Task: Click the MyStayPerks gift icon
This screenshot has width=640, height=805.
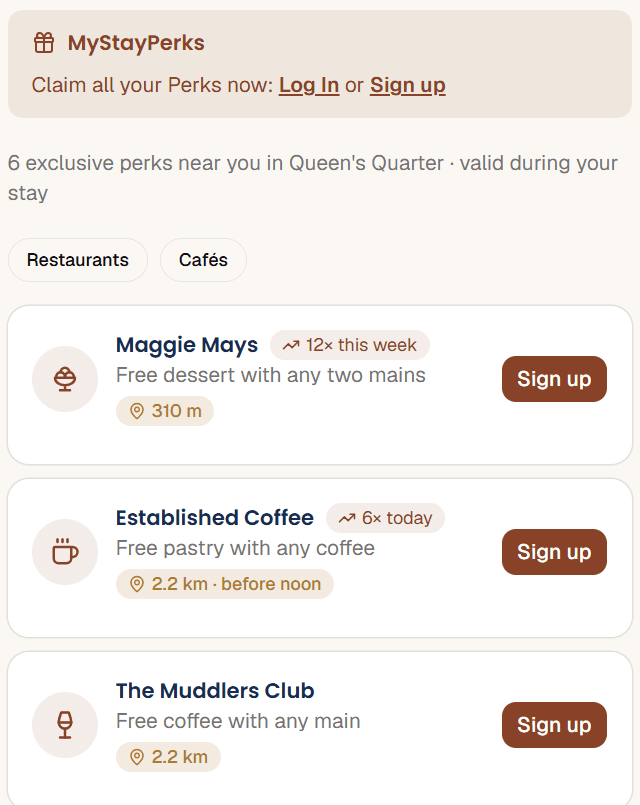Action: (x=44, y=43)
